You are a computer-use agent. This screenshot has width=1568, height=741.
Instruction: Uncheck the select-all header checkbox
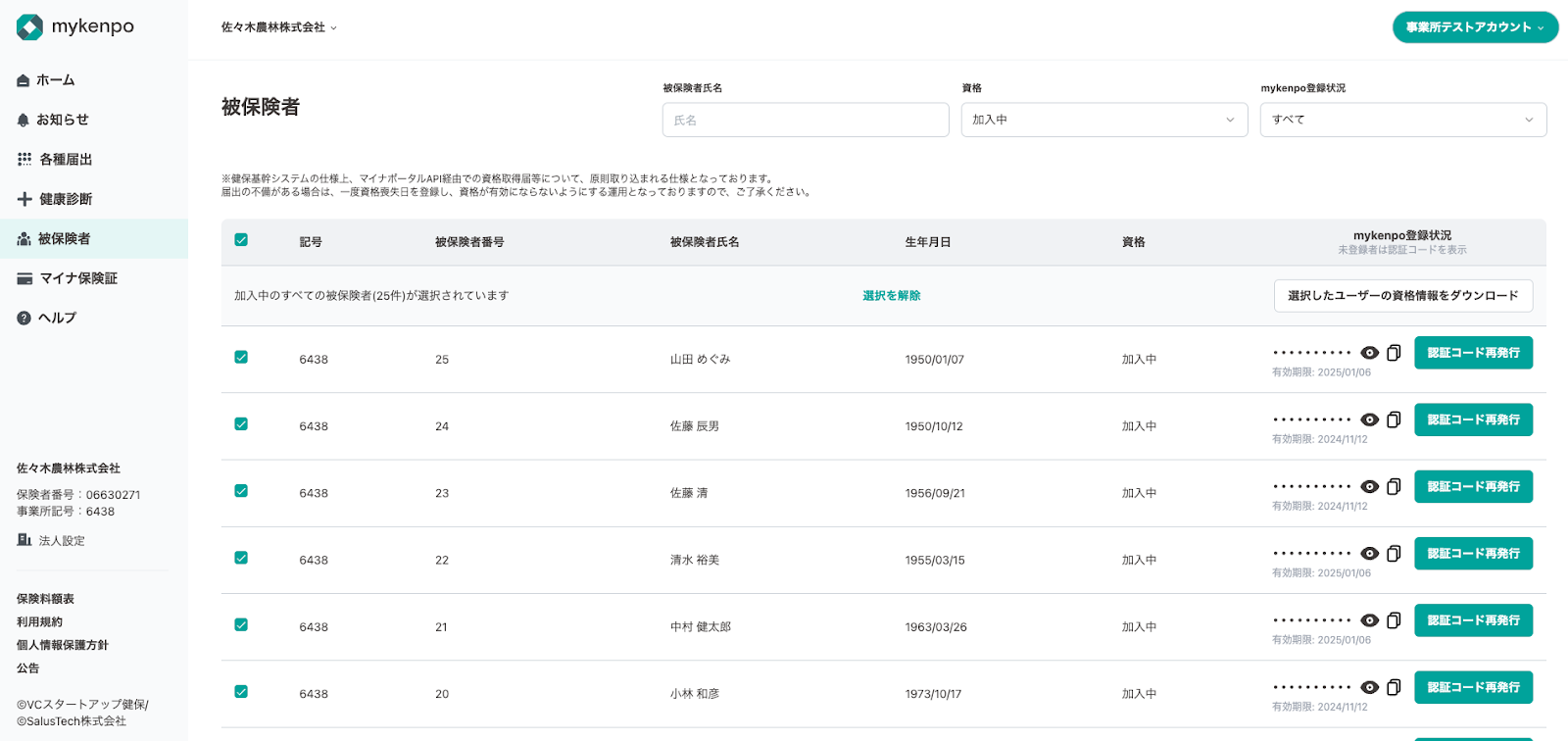(x=241, y=240)
